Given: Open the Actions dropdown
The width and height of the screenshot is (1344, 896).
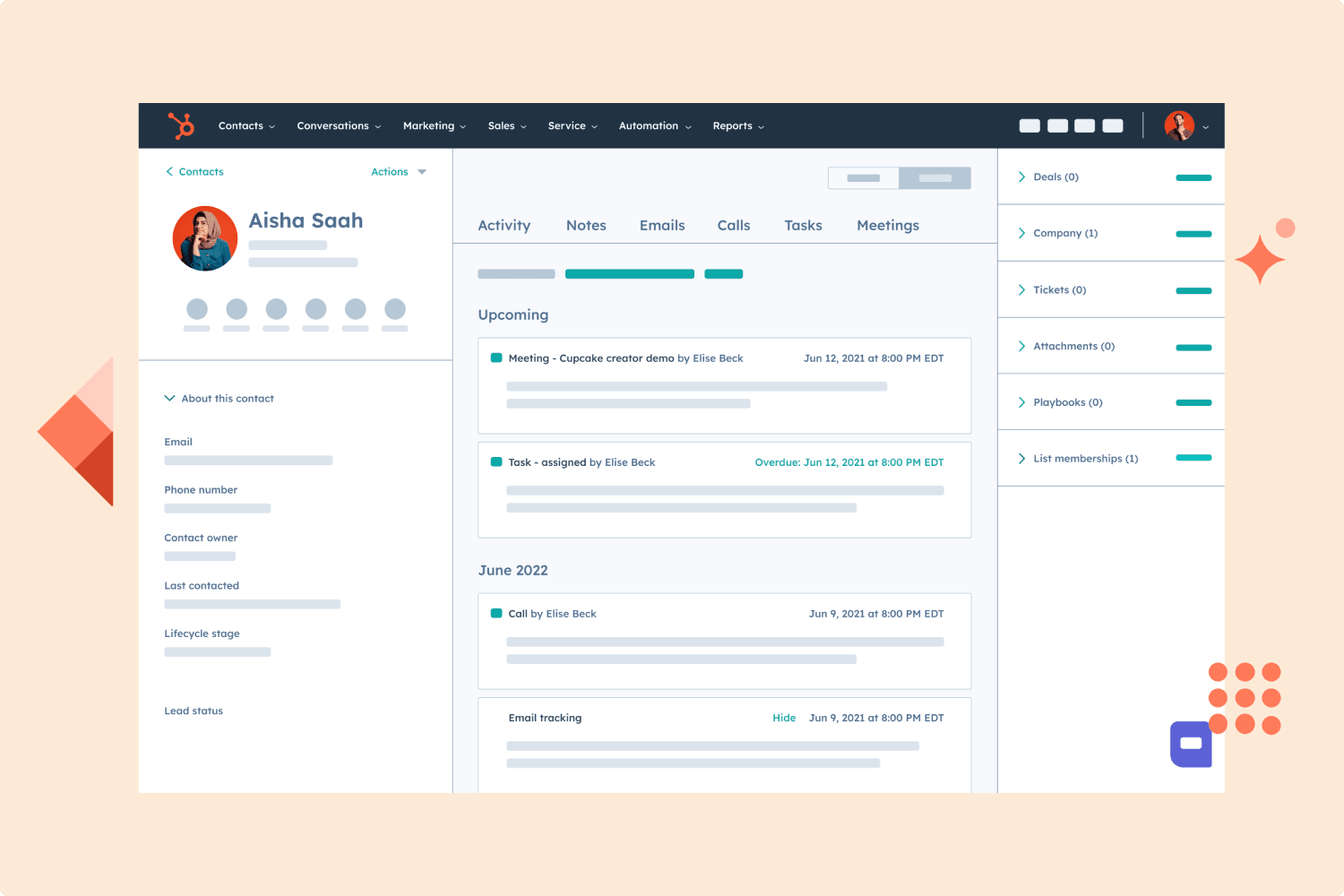Looking at the screenshot, I should coord(398,171).
